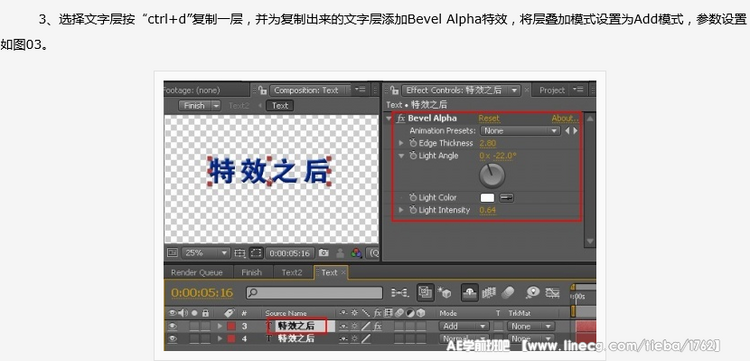
Task: Open the Add blending mode dropdown
Action: (464, 326)
